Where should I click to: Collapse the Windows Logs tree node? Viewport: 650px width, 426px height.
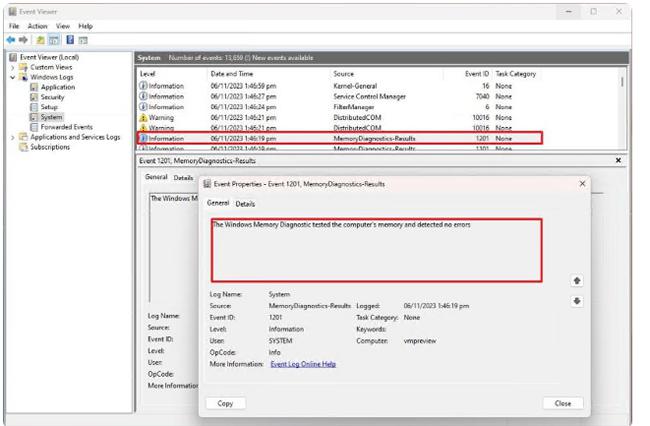(x=13, y=77)
